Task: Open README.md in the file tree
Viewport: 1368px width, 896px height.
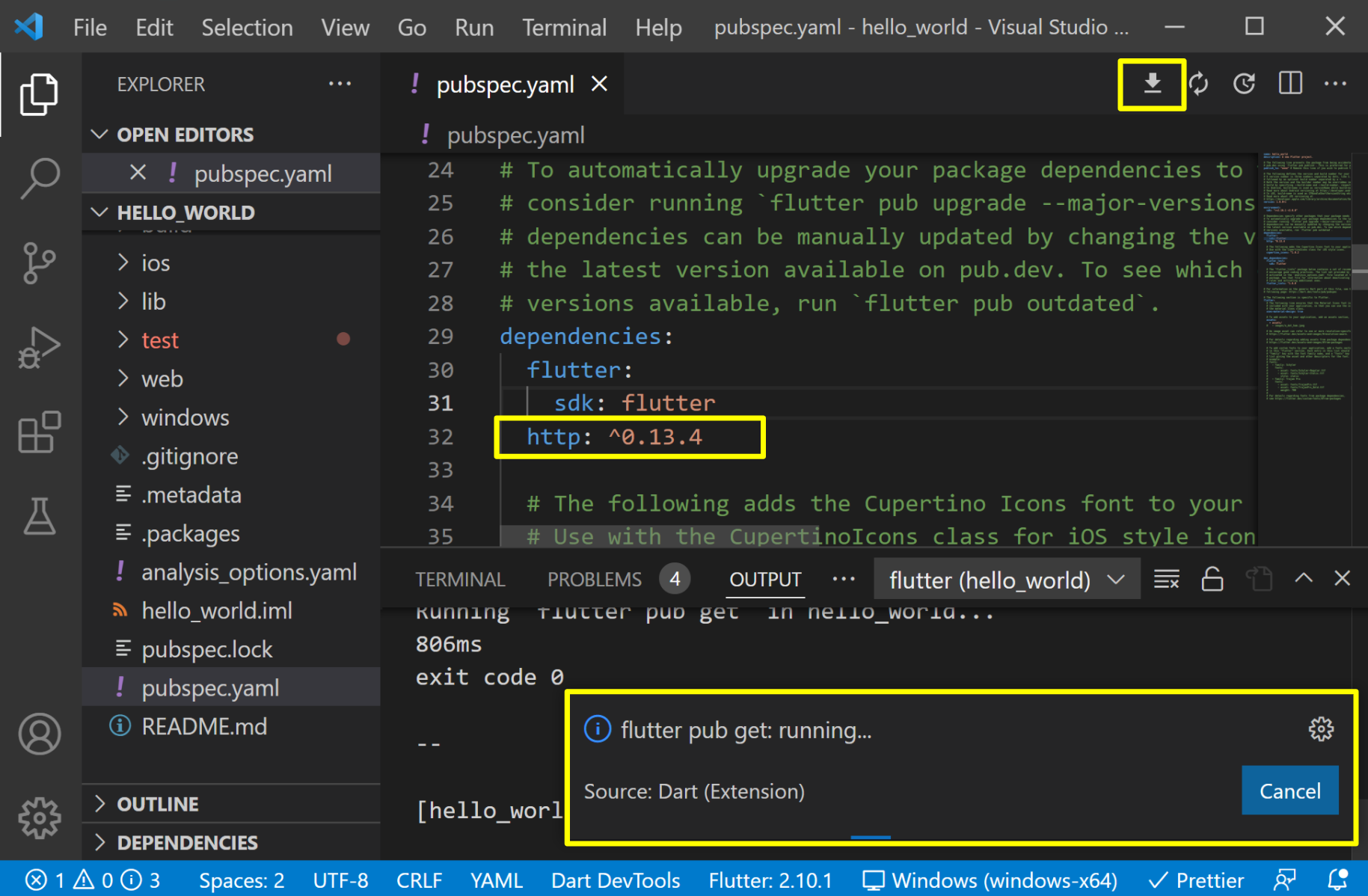Action: click(231, 726)
